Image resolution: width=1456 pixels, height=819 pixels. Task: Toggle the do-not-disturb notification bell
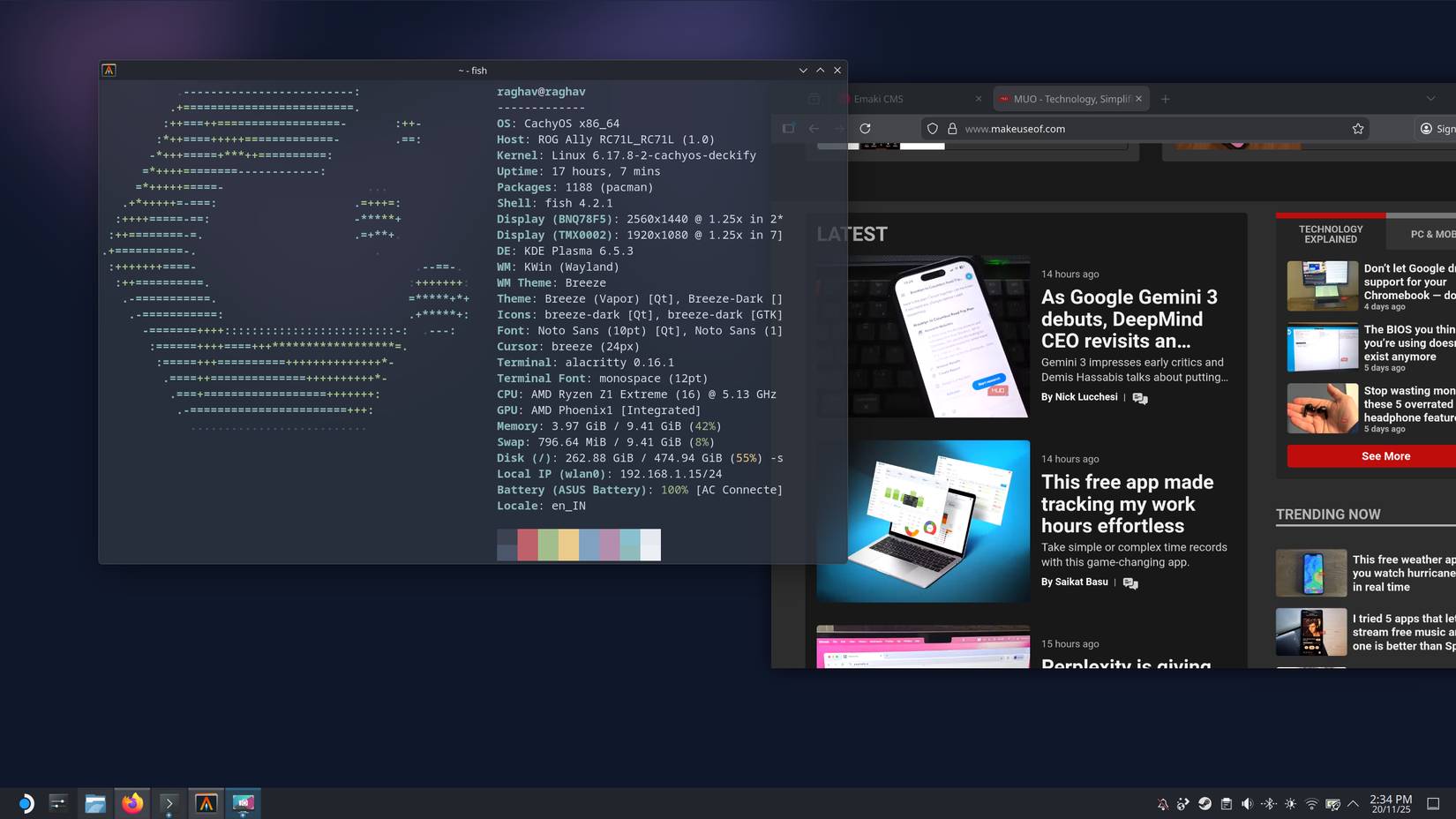coord(1163,804)
